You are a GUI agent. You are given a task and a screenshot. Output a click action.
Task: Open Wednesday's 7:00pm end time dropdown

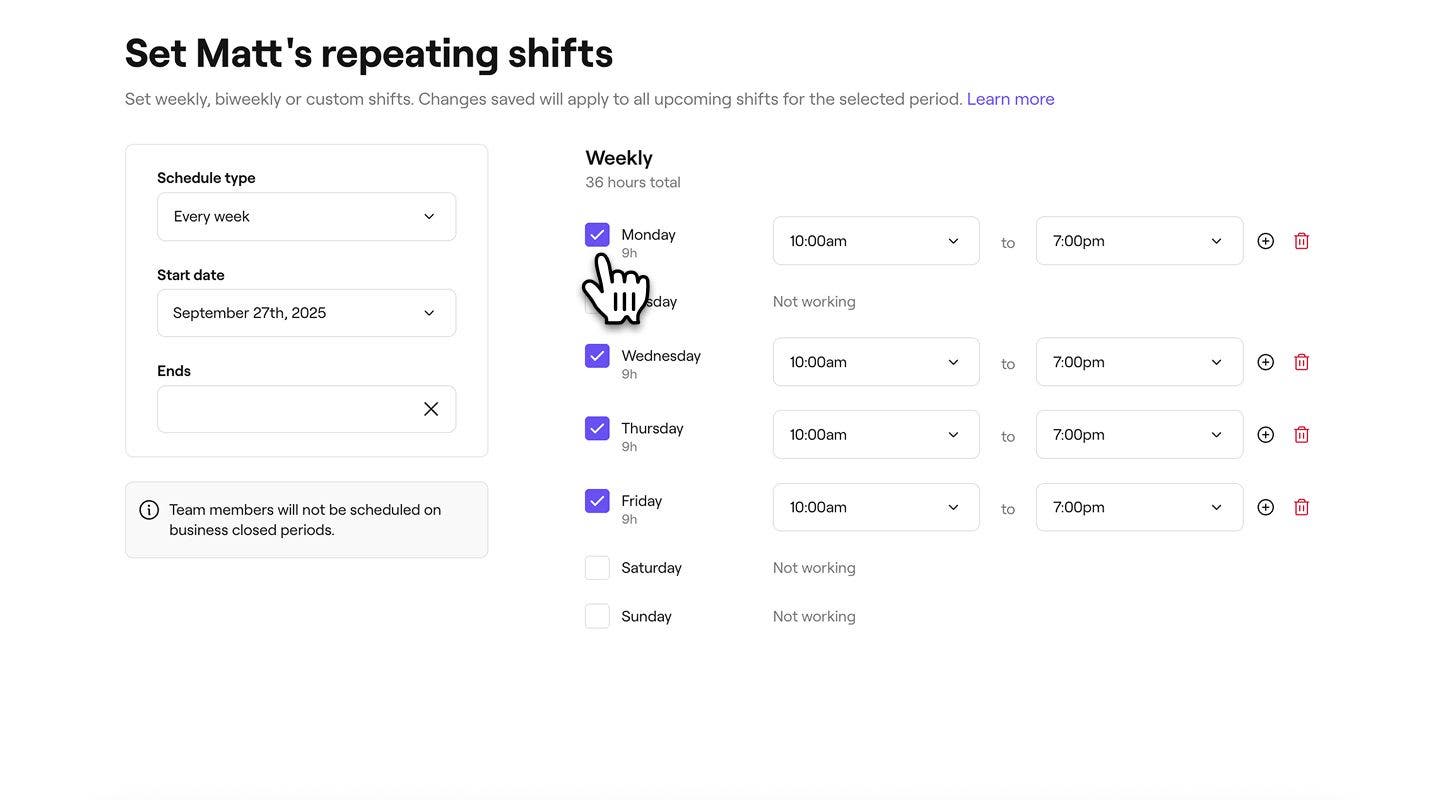pos(1139,362)
